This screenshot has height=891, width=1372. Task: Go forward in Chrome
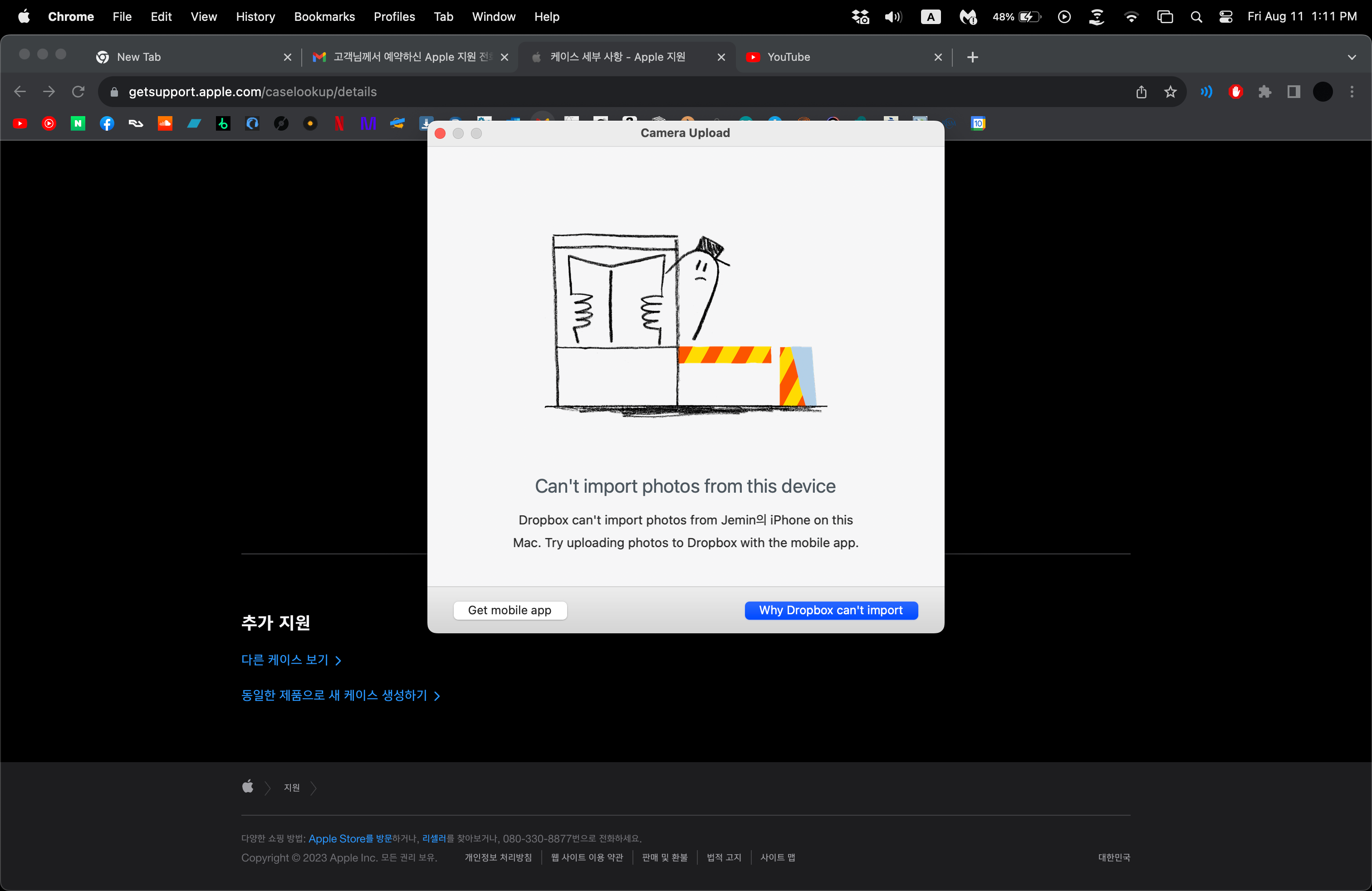[49, 92]
